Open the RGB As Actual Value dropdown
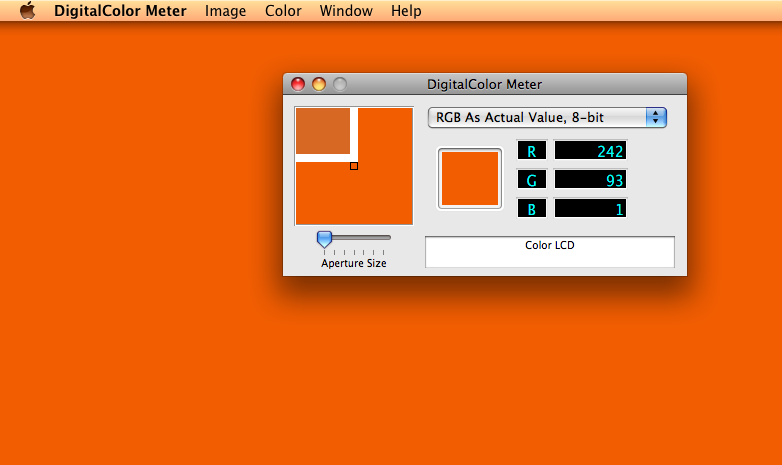Image resolution: width=782 pixels, height=465 pixels. click(x=547, y=118)
